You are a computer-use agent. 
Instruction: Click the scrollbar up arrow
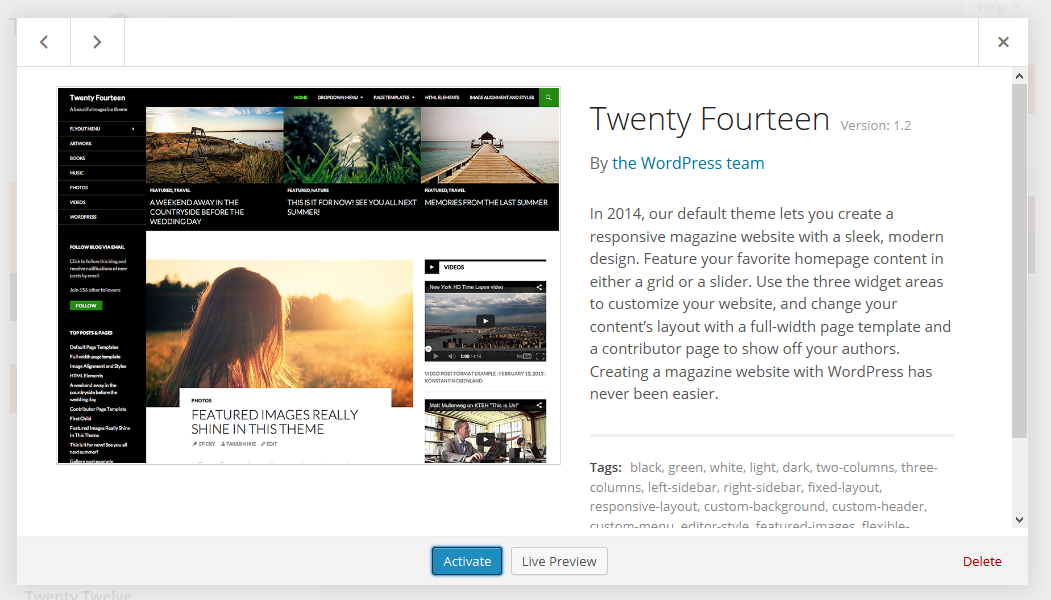coord(1019,76)
